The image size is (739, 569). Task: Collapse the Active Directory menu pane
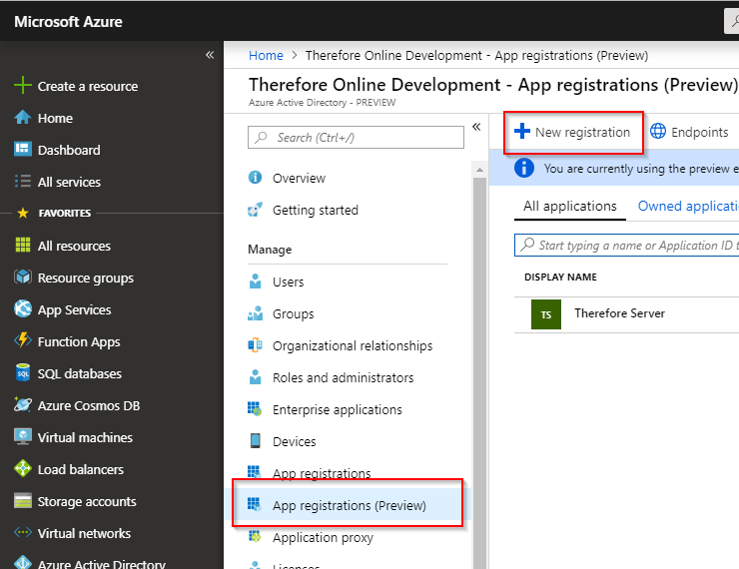pos(476,127)
